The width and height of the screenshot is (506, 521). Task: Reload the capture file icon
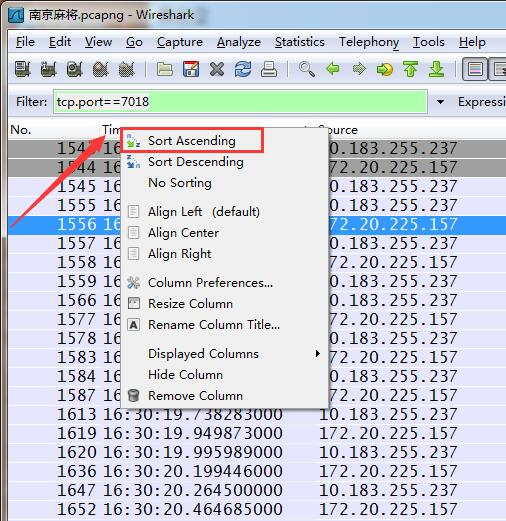(x=243, y=69)
